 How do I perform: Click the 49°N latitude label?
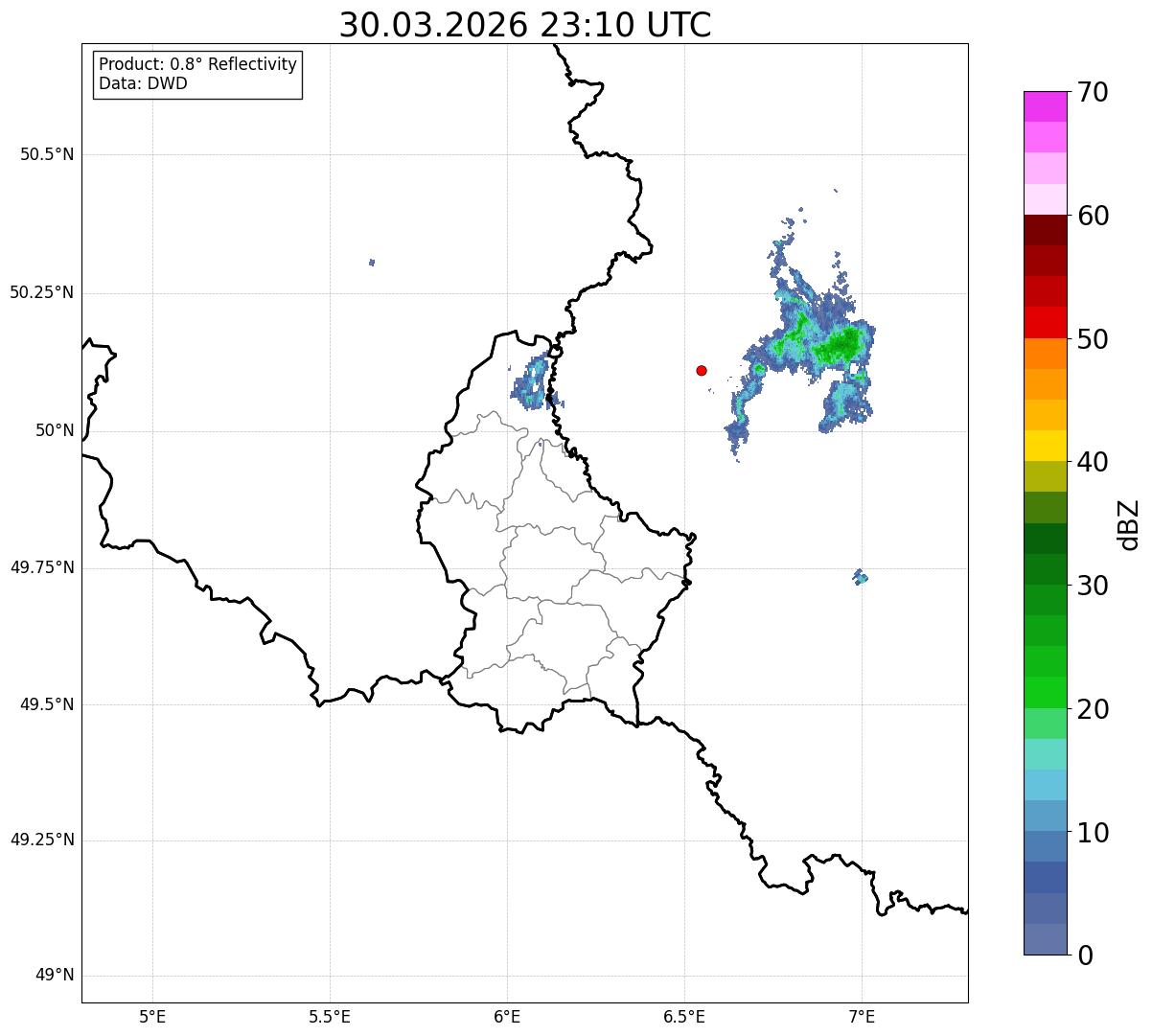click(x=55, y=976)
